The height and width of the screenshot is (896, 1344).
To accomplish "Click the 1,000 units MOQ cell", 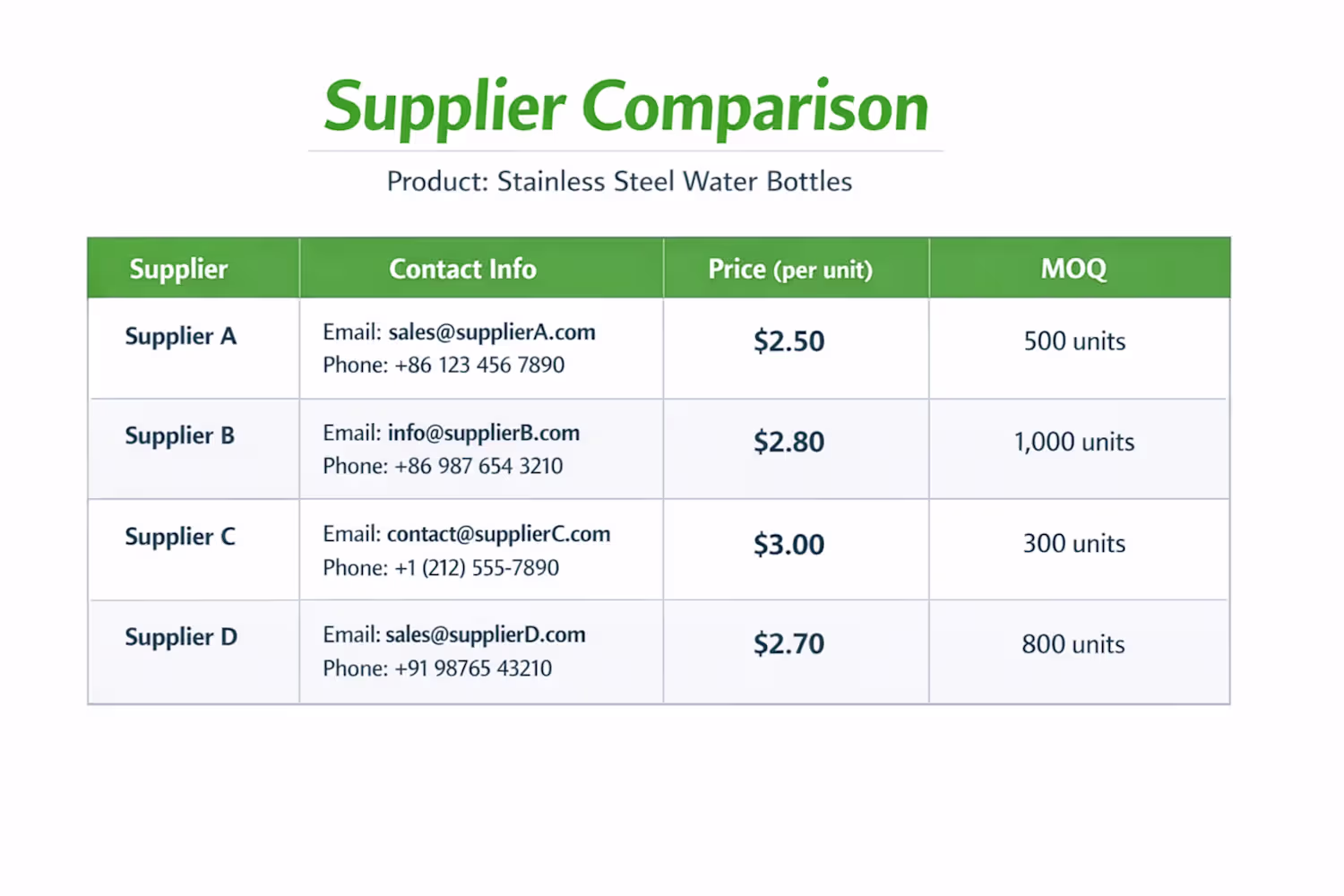I will click(x=1073, y=442).
